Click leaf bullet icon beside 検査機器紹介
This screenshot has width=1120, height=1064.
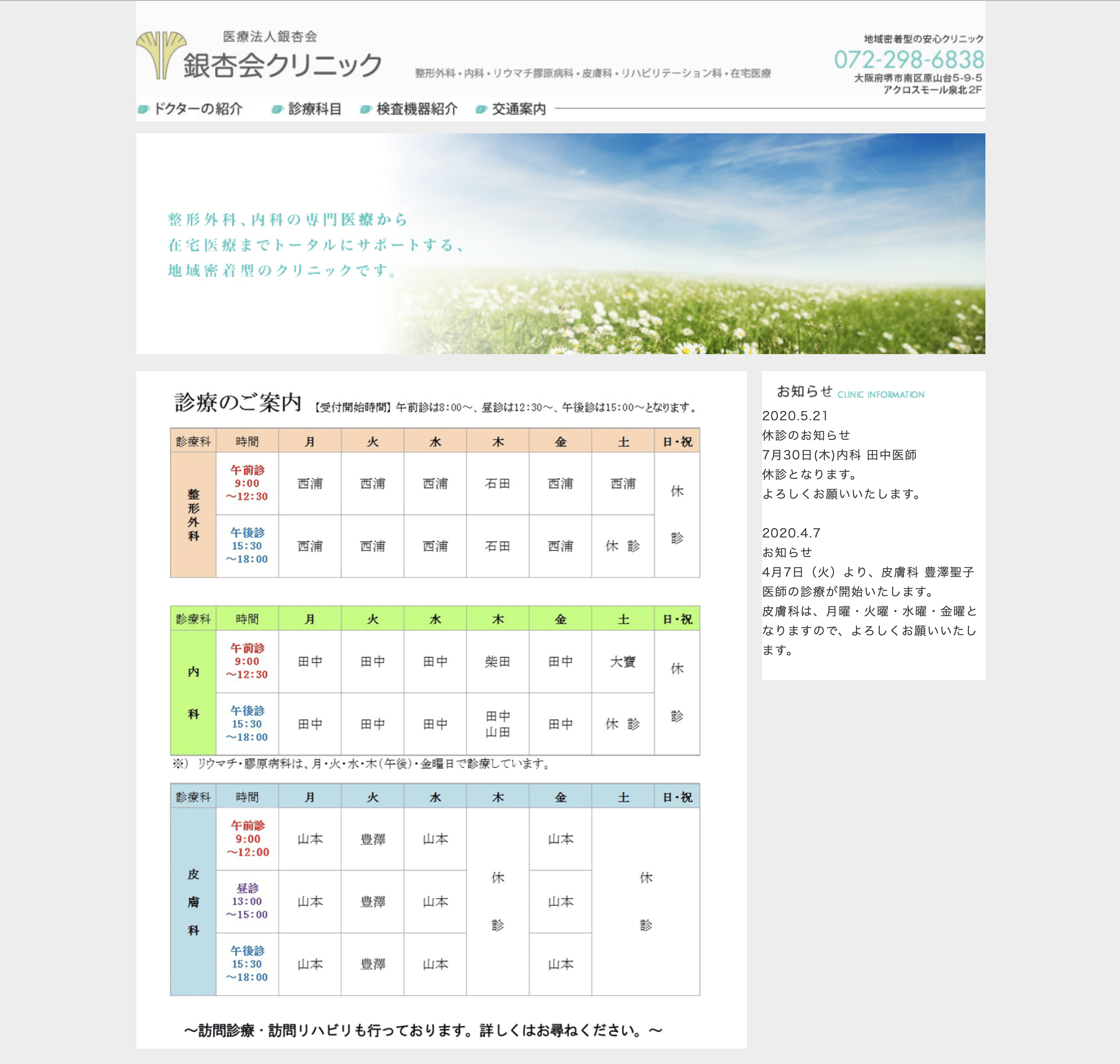[x=366, y=110]
